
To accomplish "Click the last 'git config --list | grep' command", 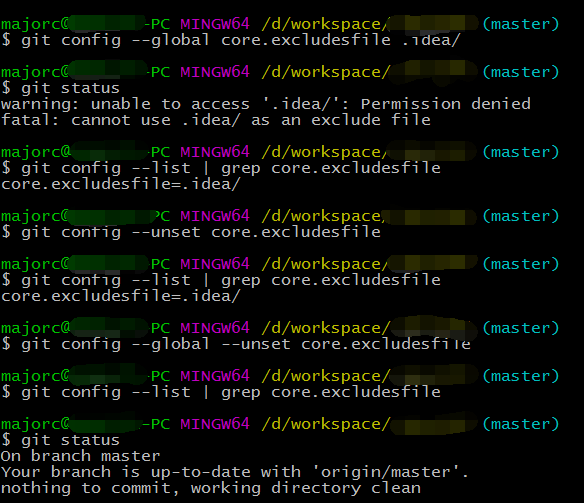I will [231, 392].
